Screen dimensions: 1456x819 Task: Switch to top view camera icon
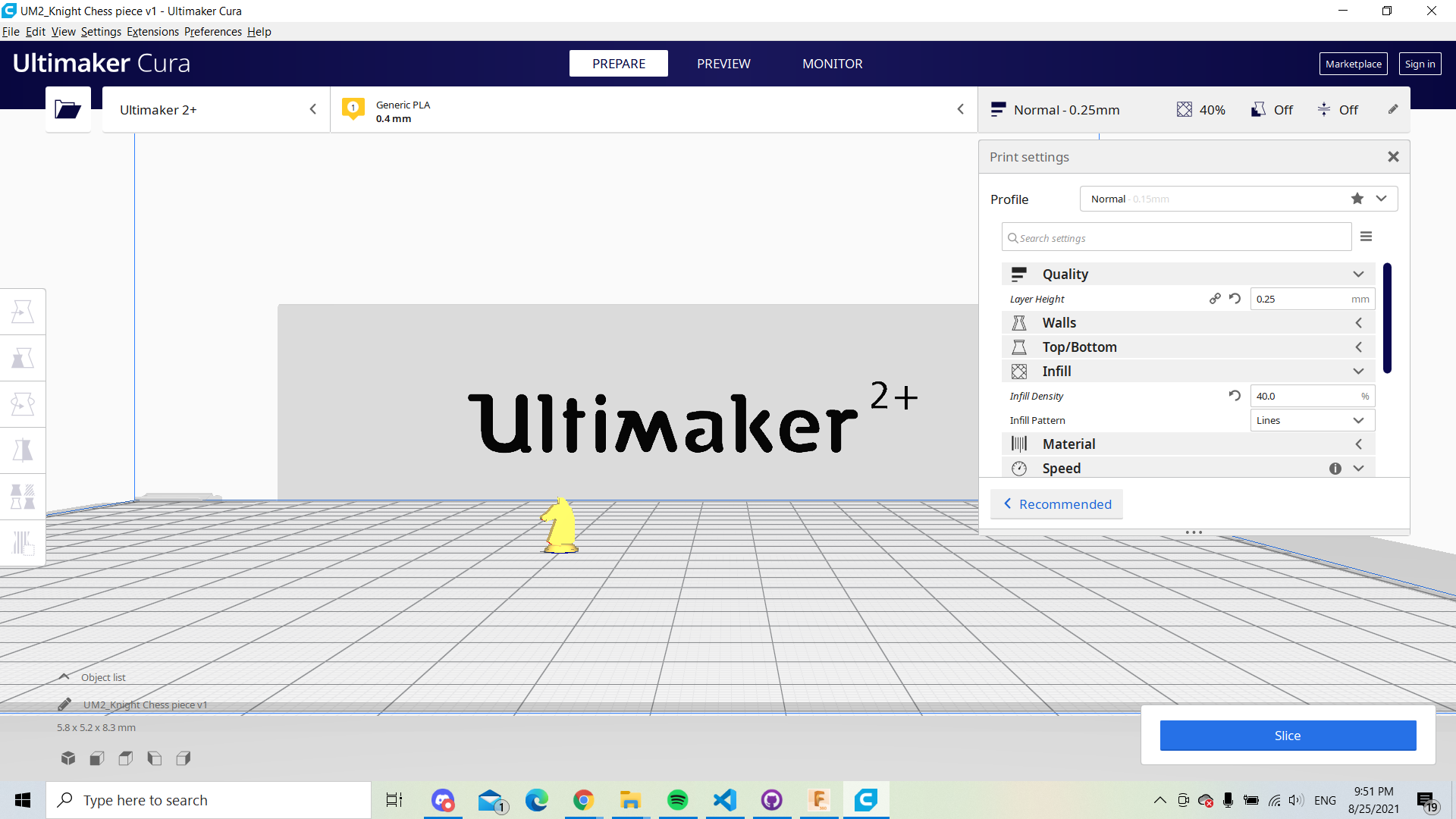point(126,758)
